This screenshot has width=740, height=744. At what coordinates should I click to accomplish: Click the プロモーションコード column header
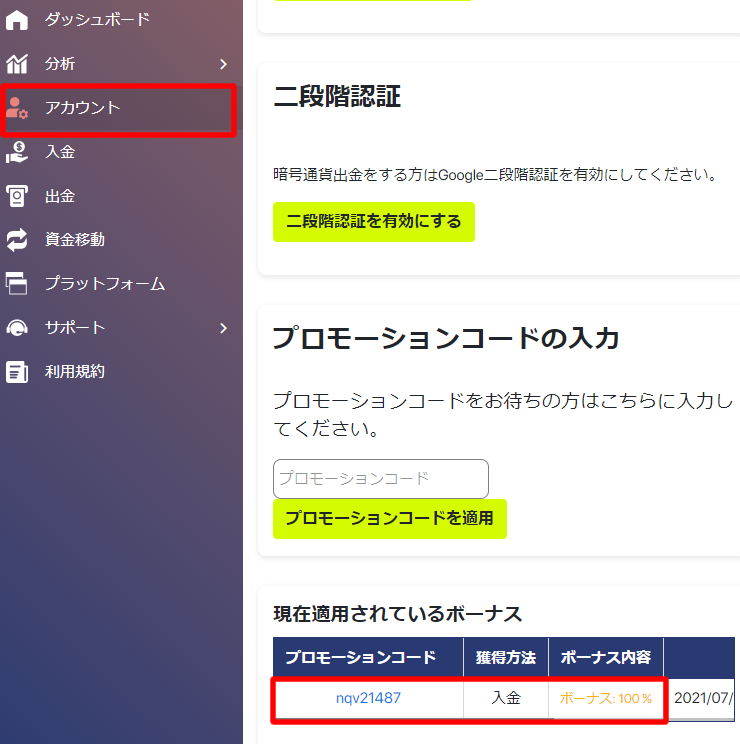(x=368, y=657)
